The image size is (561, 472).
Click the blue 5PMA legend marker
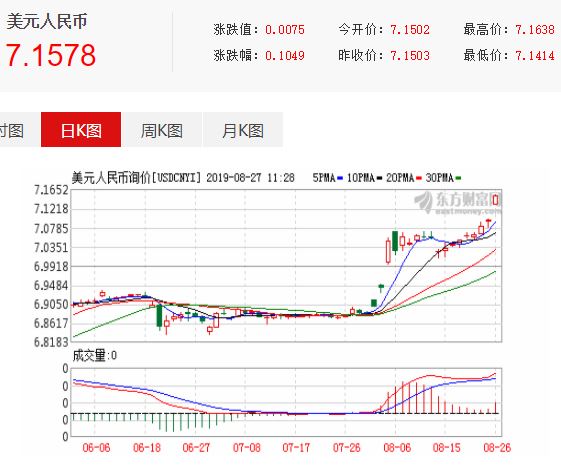coord(340,178)
